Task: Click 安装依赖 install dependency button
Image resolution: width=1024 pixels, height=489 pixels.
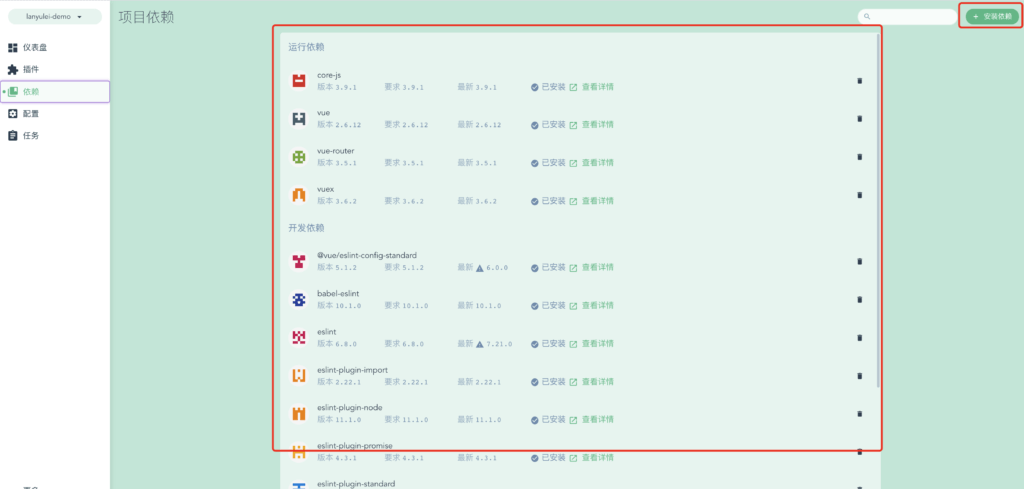Action: tap(992, 16)
